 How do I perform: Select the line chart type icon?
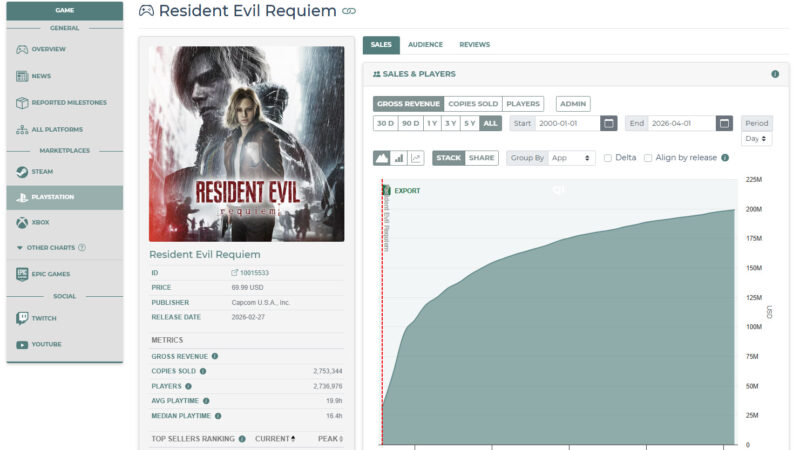tap(416, 158)
